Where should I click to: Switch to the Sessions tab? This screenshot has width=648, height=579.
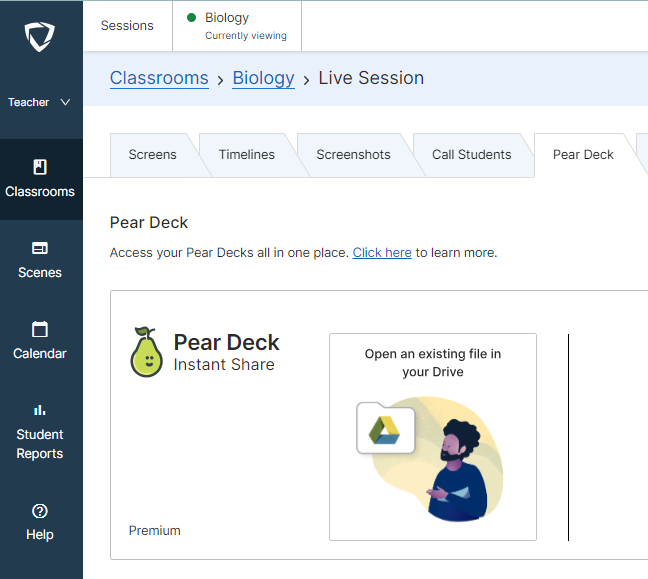pyautogui.click(x=127, y=26)
